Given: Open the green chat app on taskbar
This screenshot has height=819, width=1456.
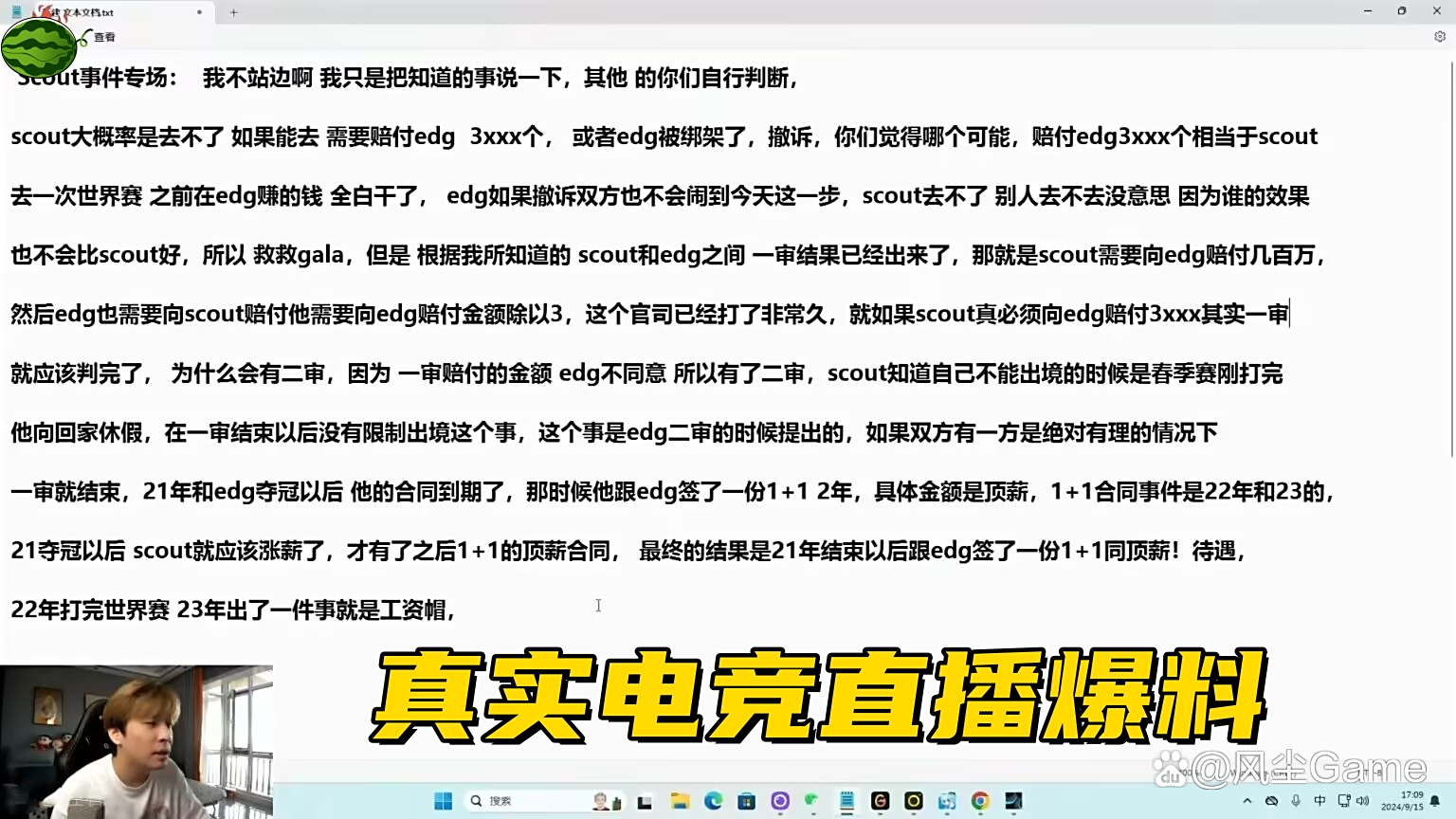Looking at the screenshot, I should pyautogui.click(x=812, y=801).
